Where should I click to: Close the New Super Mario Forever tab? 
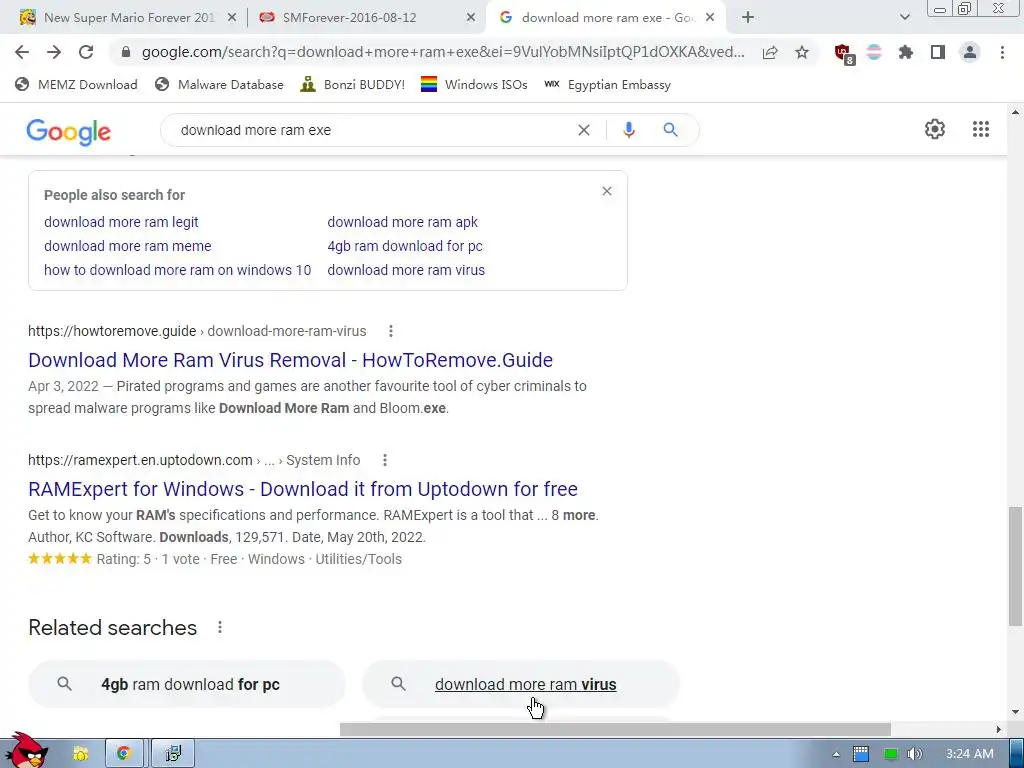232,18
